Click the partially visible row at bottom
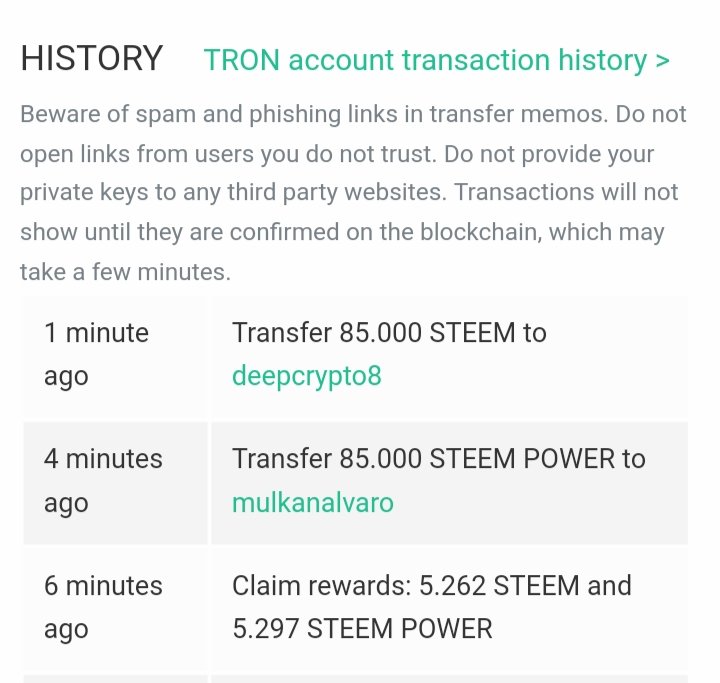The image size is (720, 683). [x=355, y=678]
